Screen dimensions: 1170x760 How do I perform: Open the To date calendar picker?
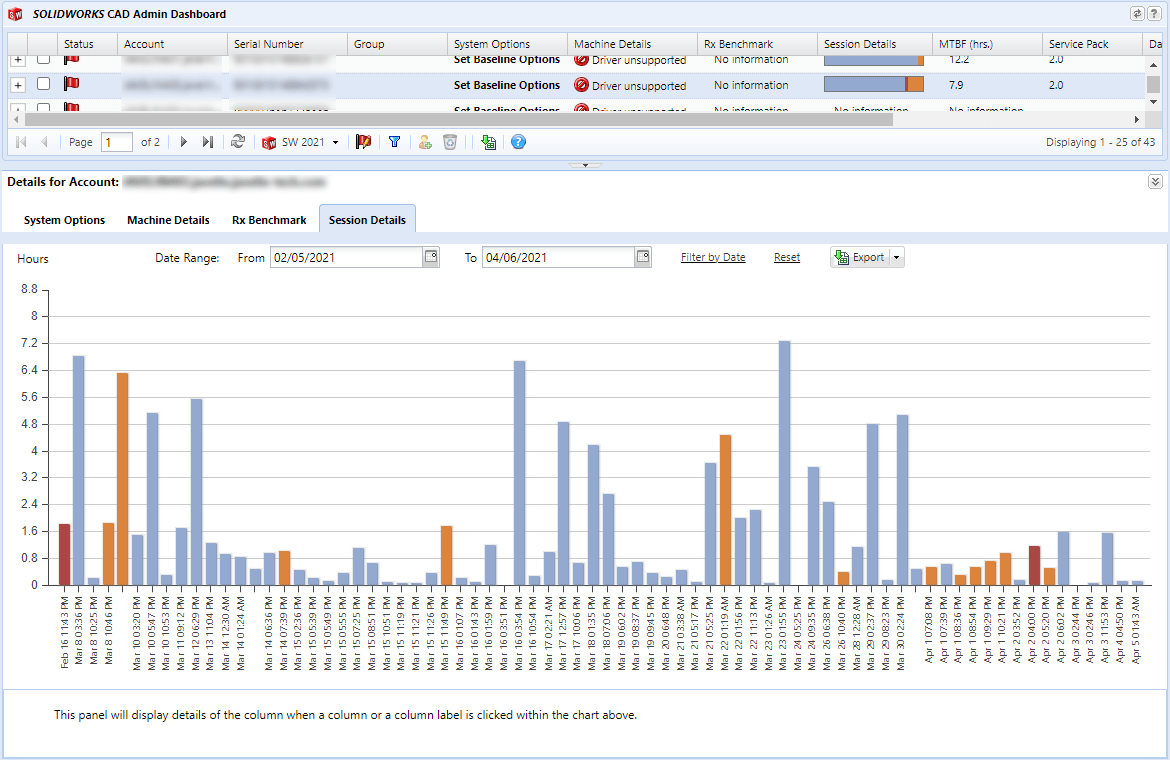pyautogui.click(x=643, y=257)
